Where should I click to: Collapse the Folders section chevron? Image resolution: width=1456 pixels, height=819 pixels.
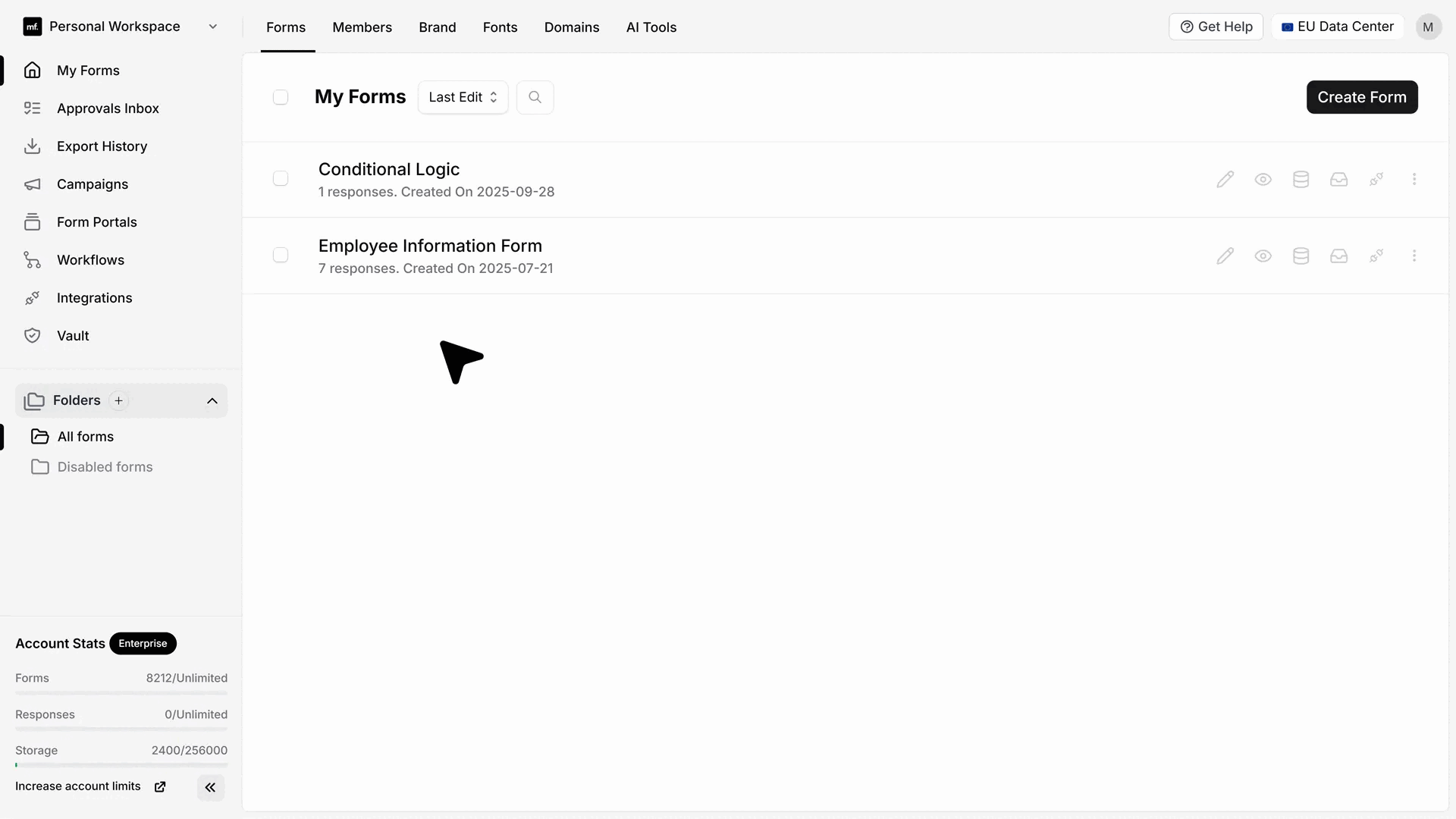pyautogui.click(x=212, y=400)
